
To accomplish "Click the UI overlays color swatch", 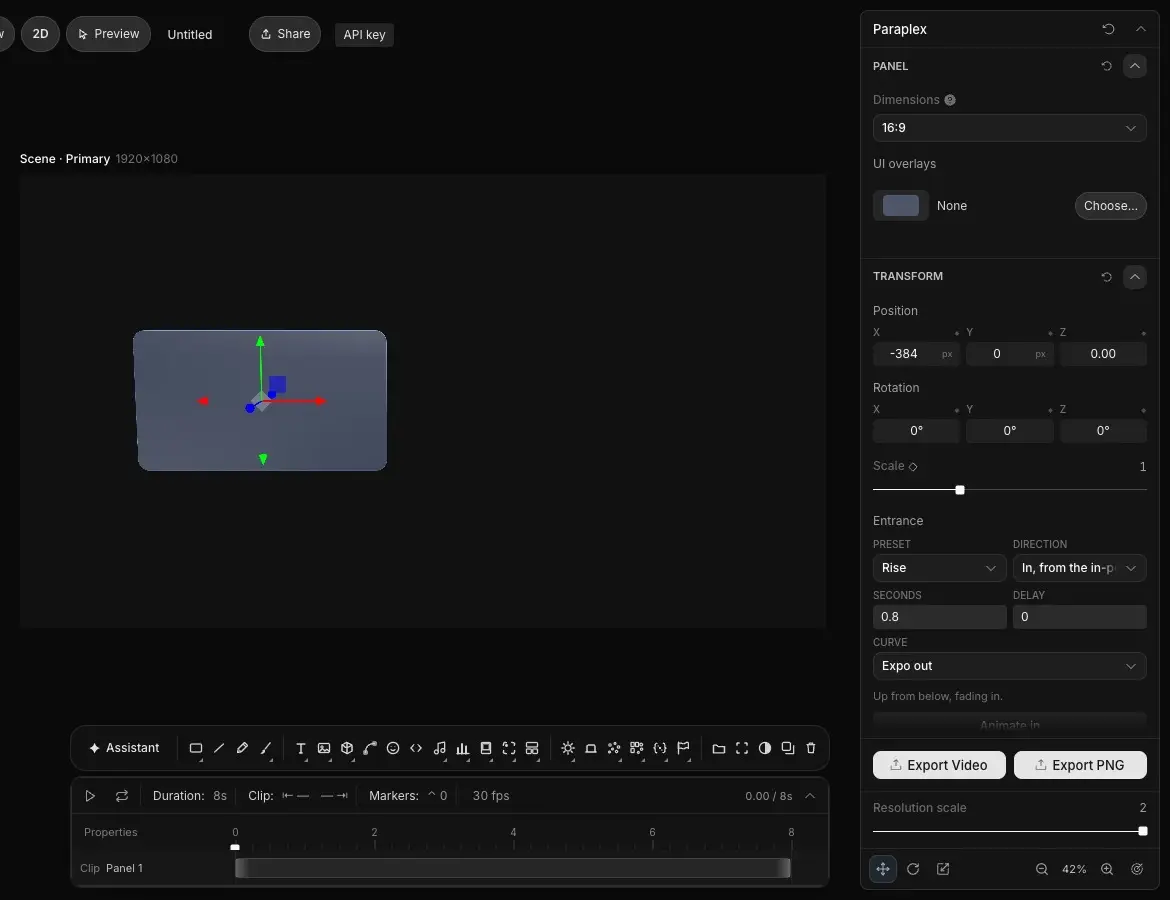I will [x=901, y=205].
